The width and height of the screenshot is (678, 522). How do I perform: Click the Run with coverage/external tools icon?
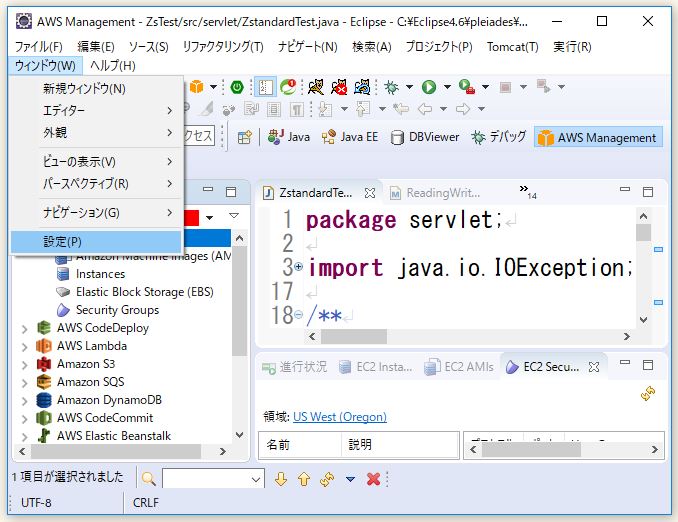pos(467,87)
